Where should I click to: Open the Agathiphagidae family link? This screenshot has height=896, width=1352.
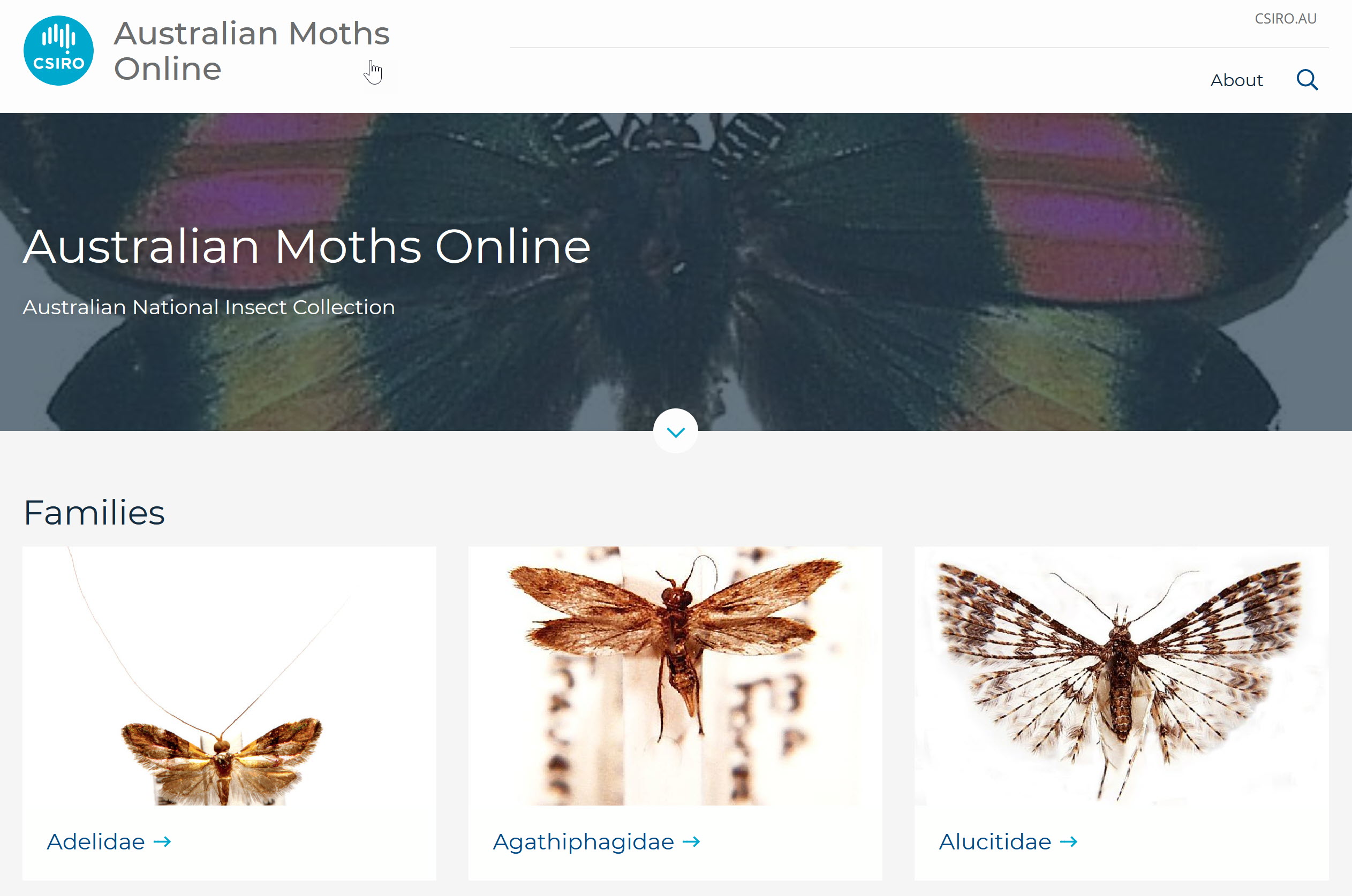(x=584, y=842)
